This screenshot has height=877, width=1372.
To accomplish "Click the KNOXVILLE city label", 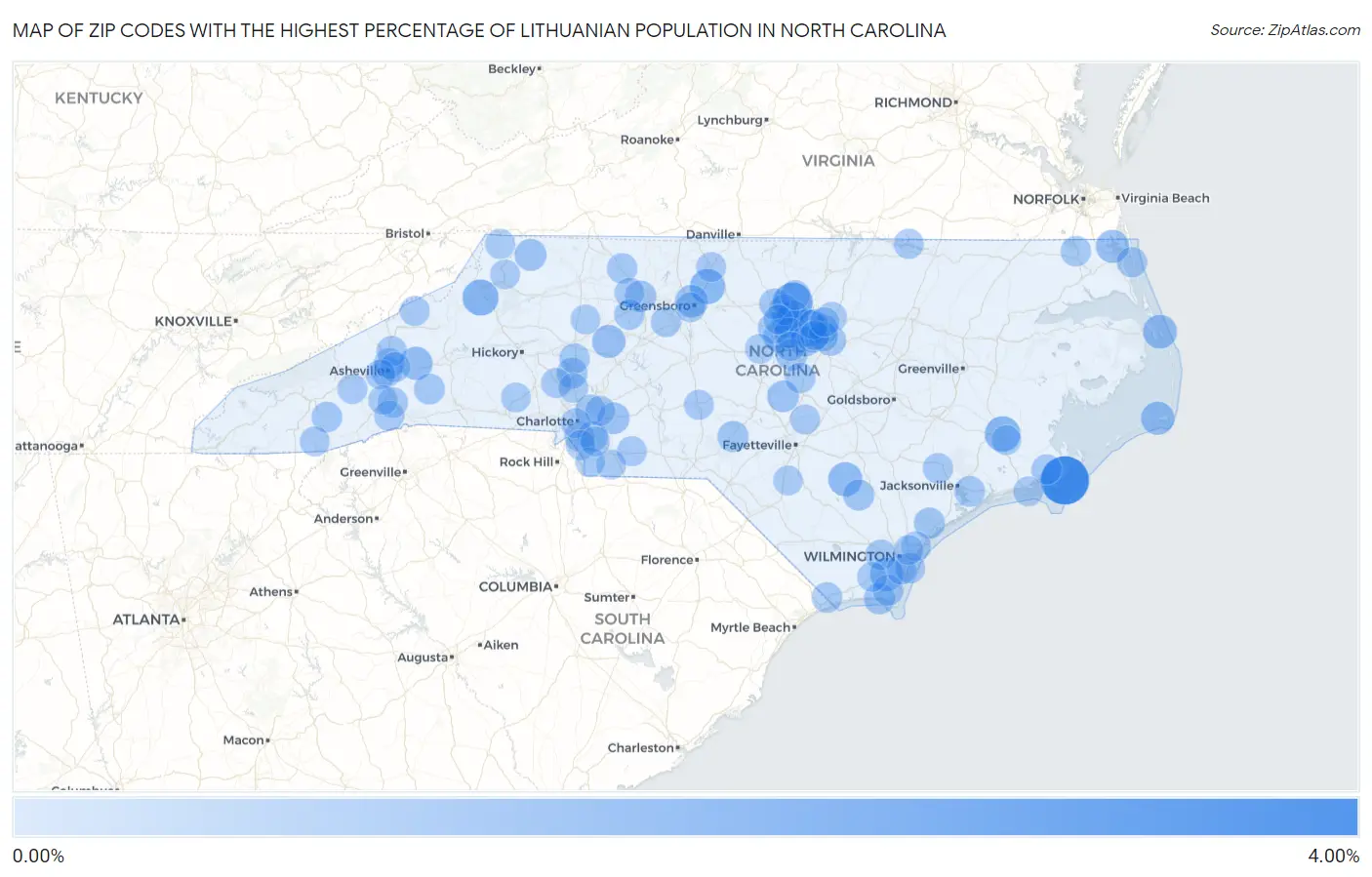I will coord(193,321).
